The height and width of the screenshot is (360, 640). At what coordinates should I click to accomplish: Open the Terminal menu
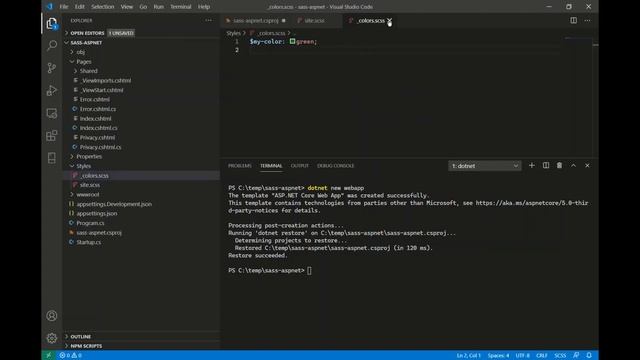tap(180, 7)
